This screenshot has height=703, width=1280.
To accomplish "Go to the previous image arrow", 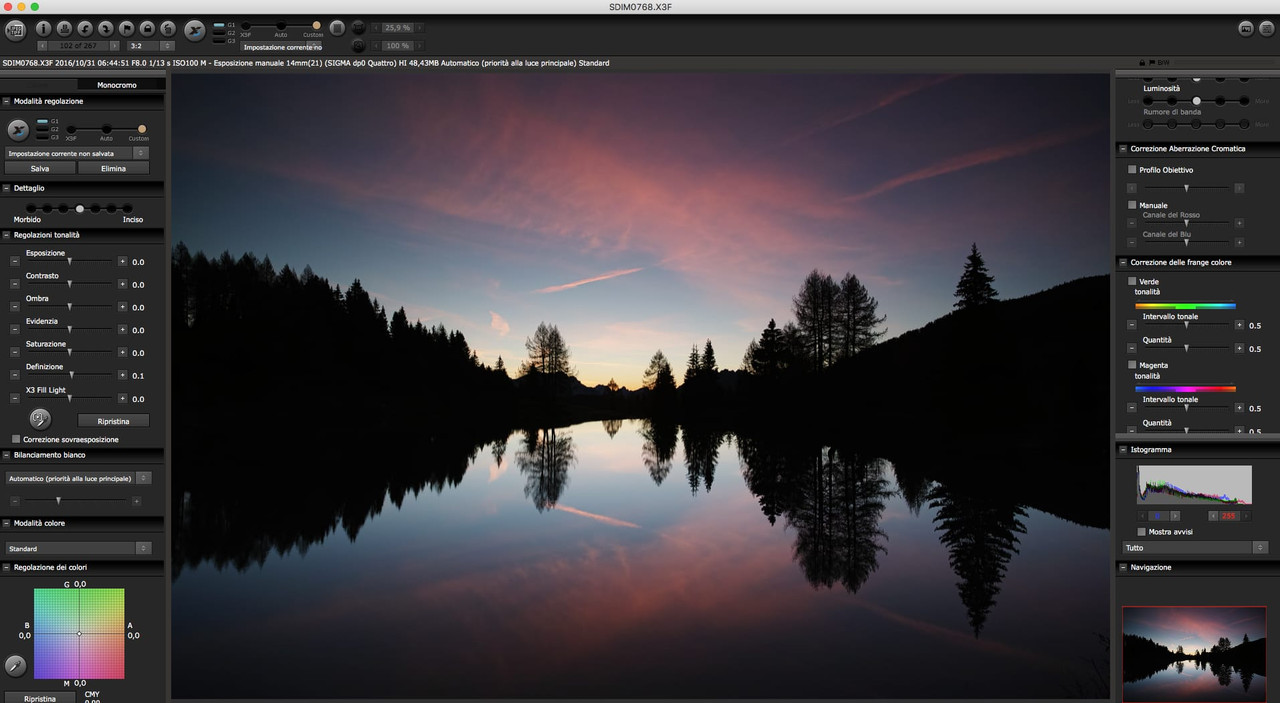I will point(43,45).
